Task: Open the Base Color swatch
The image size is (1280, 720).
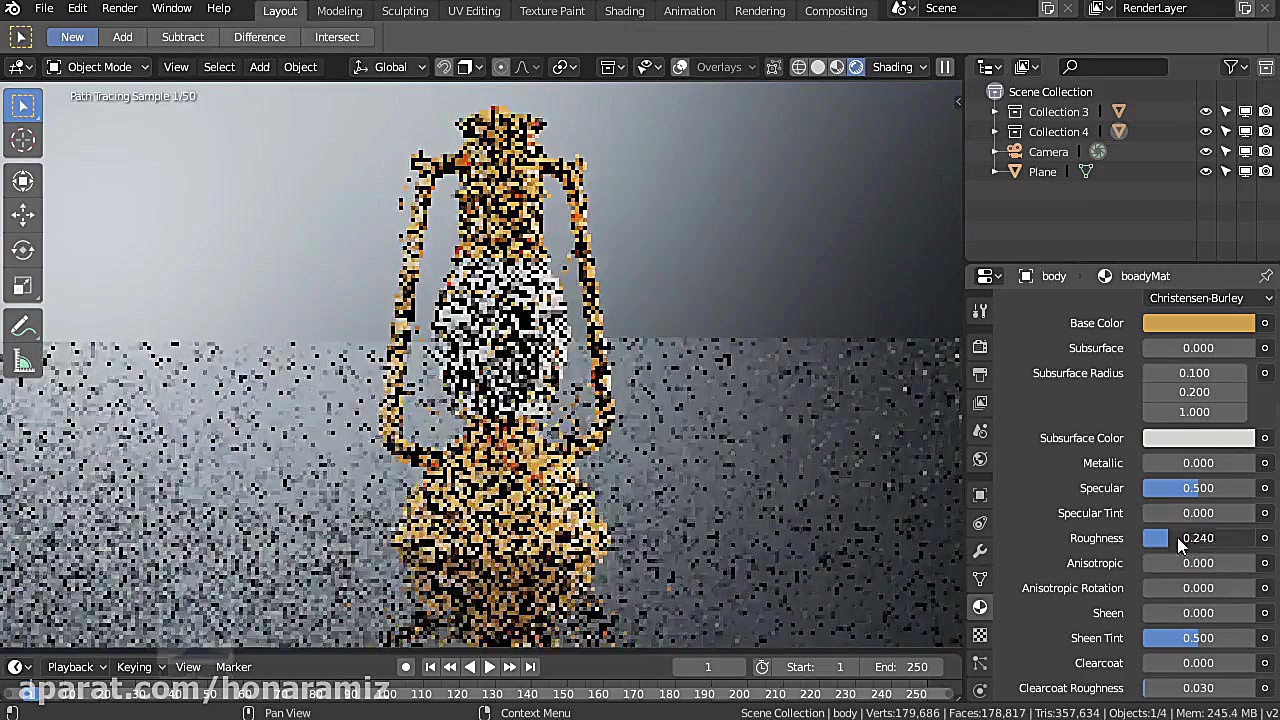Action: [x=1198, y=323]
